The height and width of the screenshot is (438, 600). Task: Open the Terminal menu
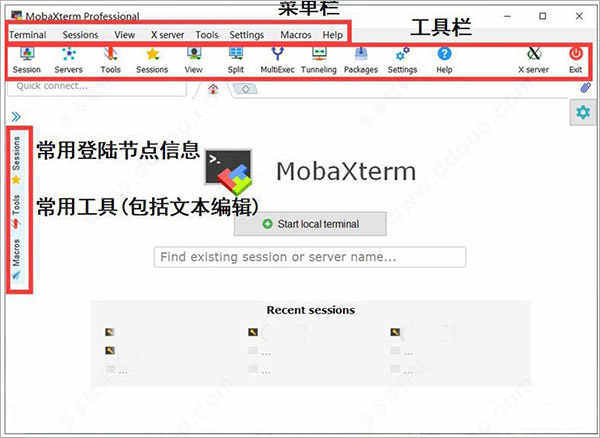[28, 35]
